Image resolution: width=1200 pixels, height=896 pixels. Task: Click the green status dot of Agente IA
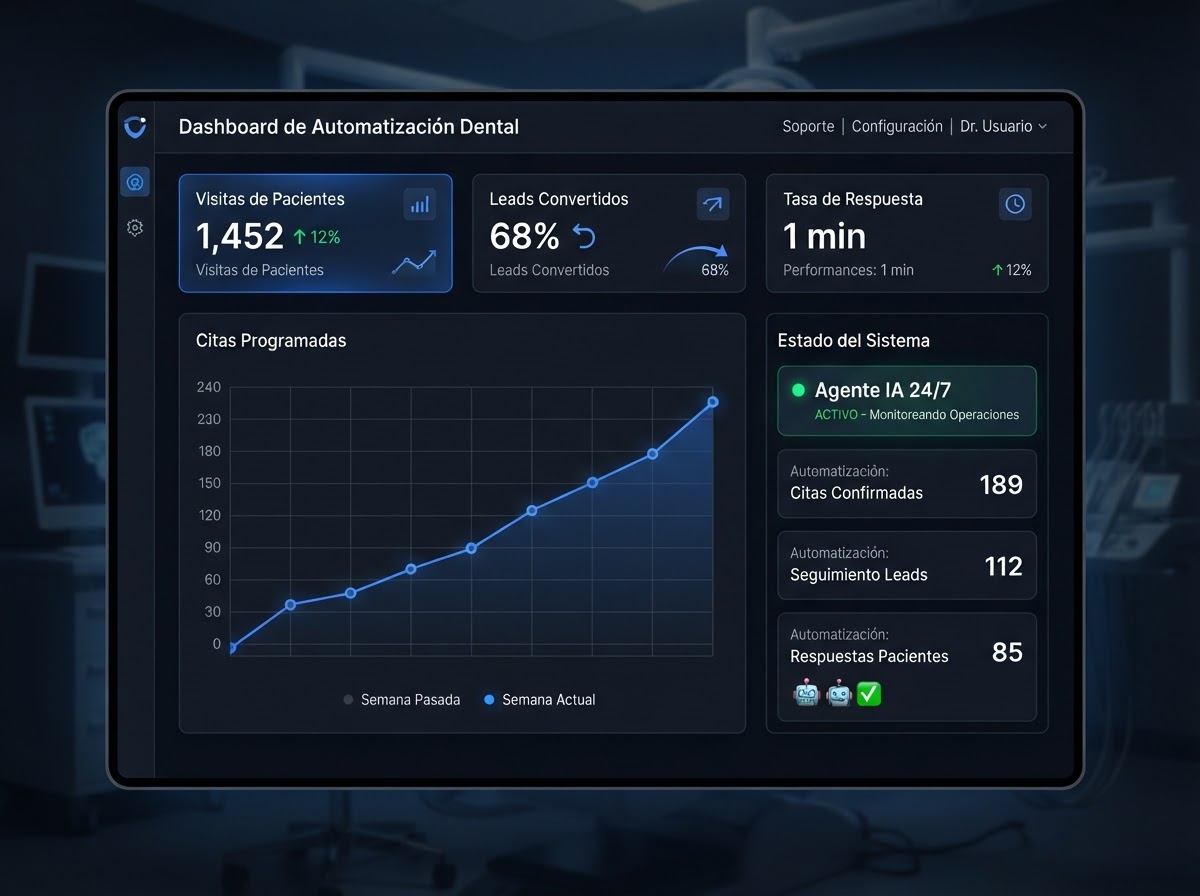798,390
